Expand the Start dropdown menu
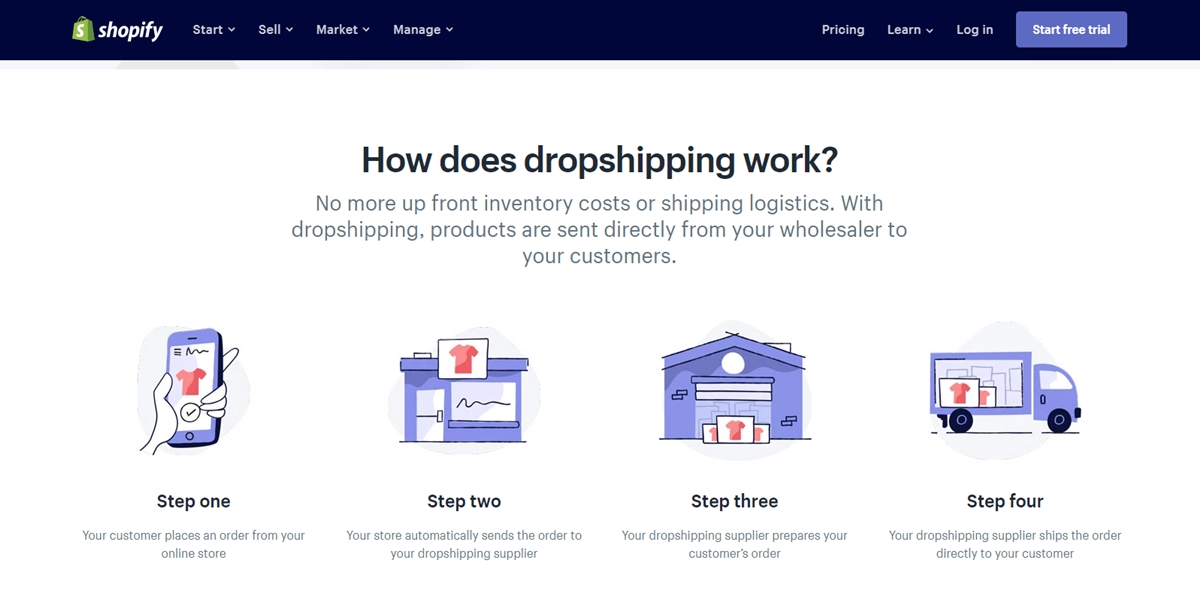The width and height of the screenshot is (1200, 608). [x=214, y=30]
